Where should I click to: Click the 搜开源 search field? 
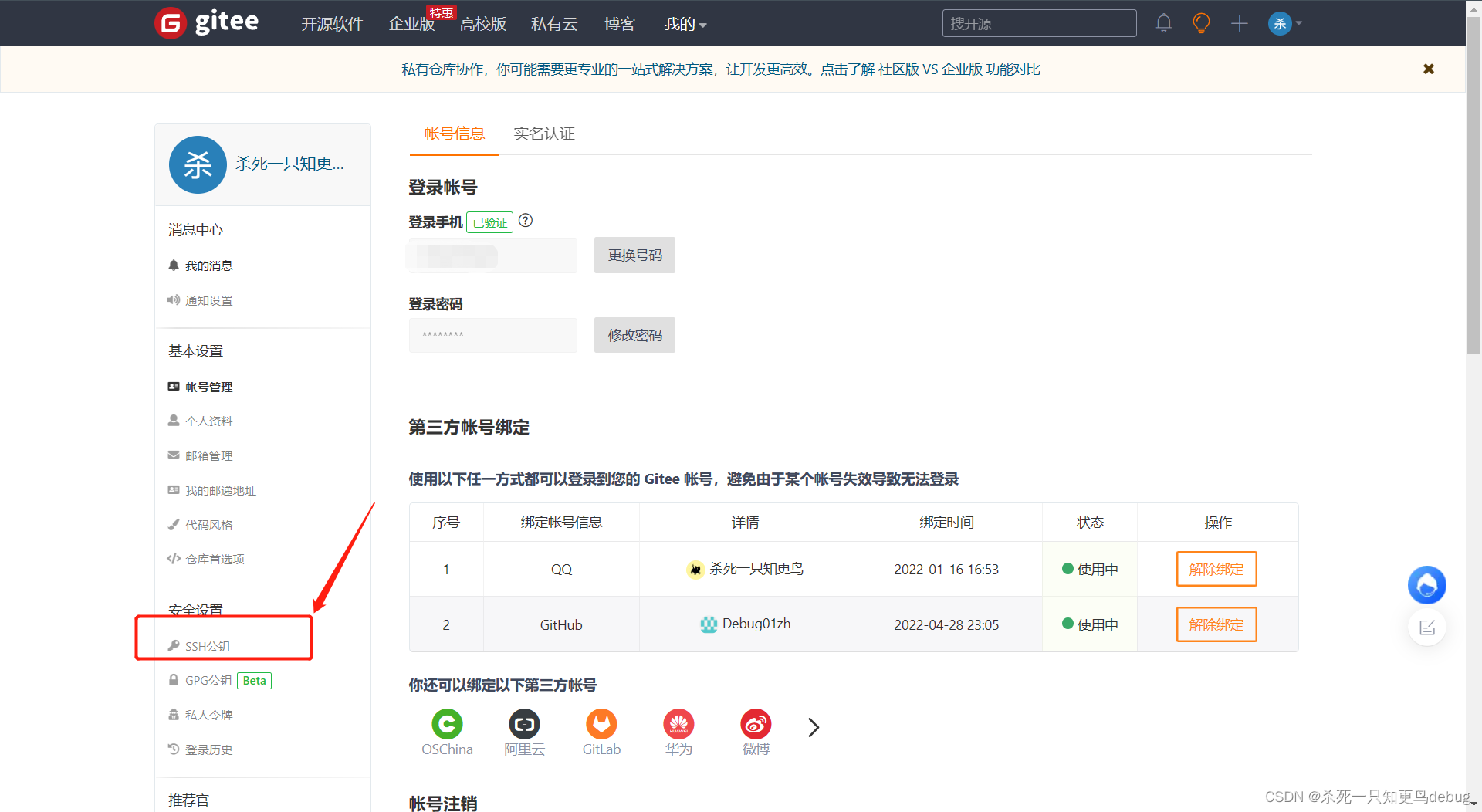tap(1039, 23)
